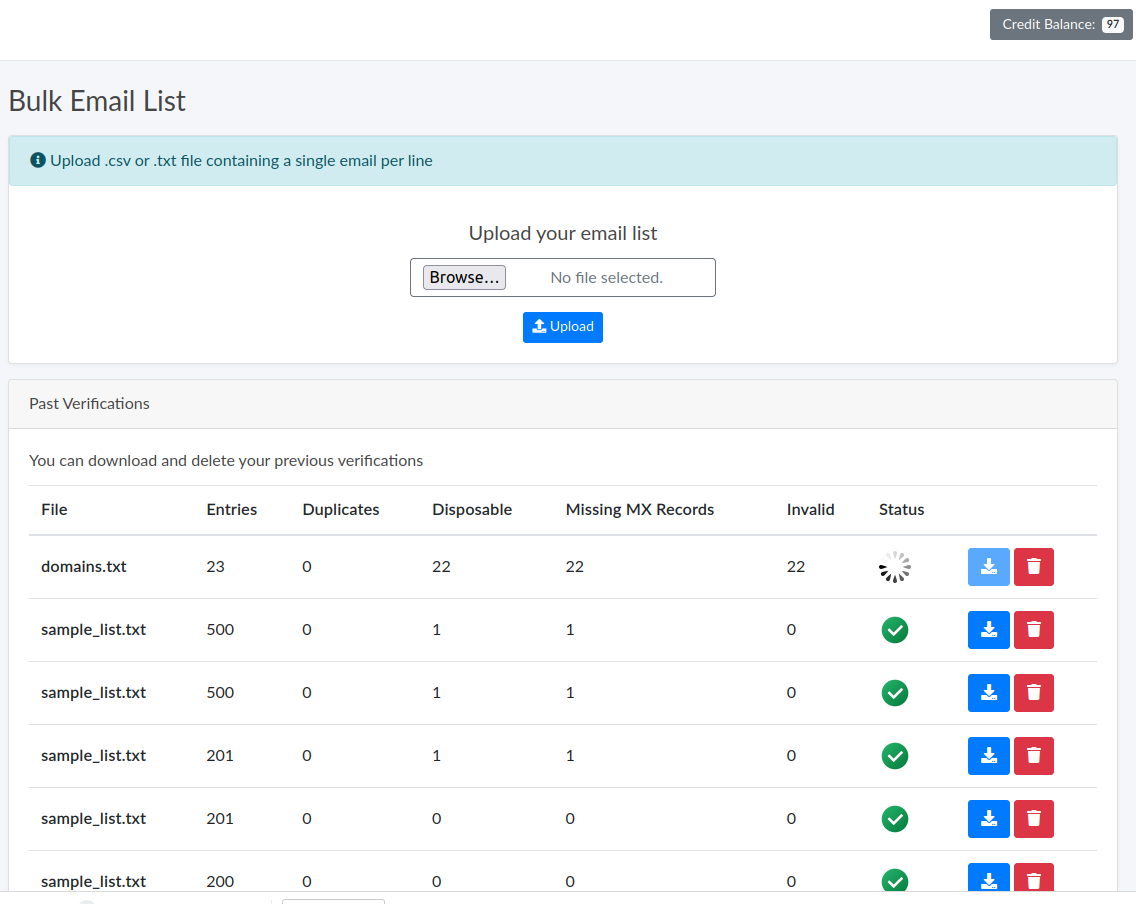Click green check of first 500-entry row
This screenshot has height=904, width=1136.
895,629
